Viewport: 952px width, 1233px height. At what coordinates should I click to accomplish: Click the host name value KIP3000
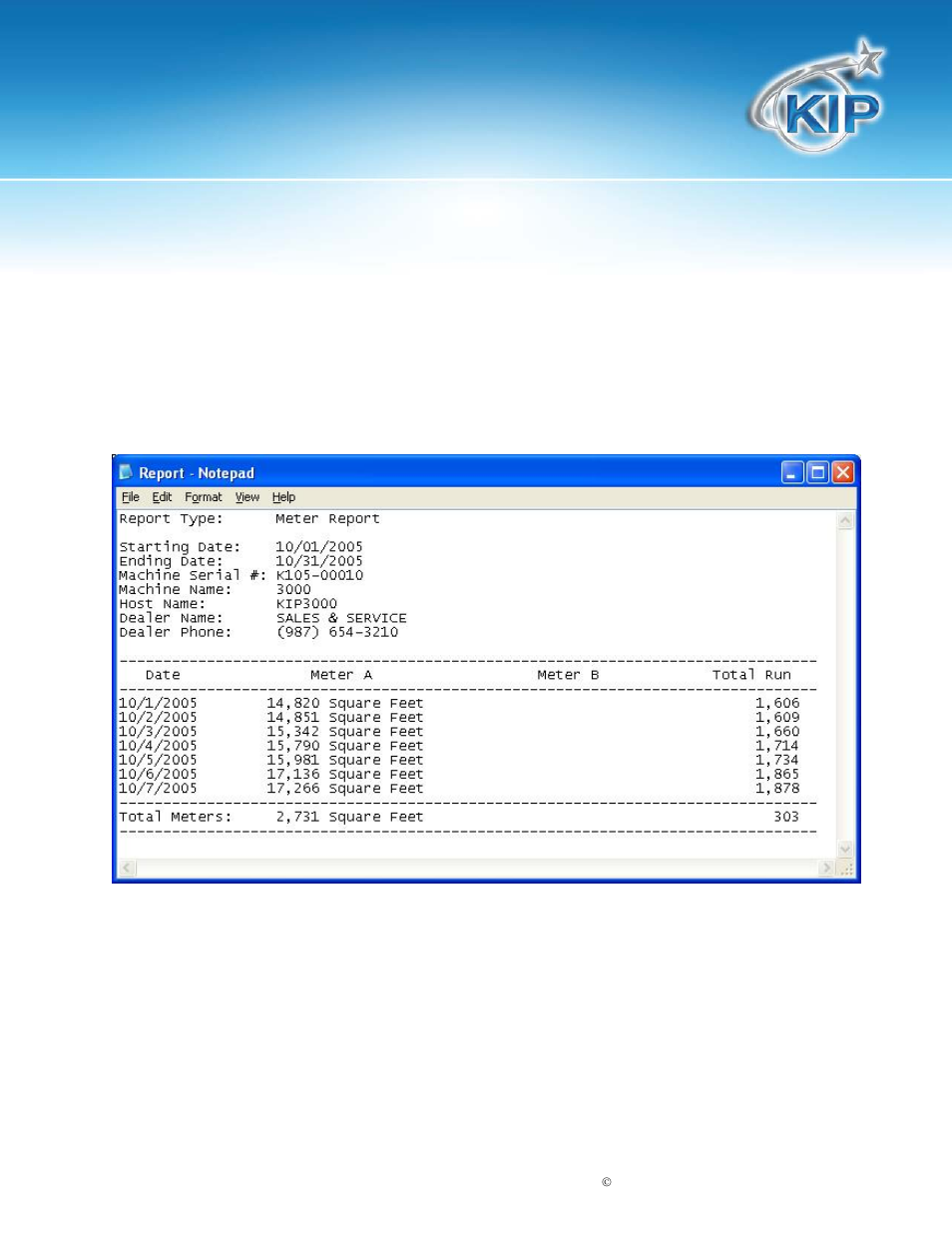(x=306, y=604)
